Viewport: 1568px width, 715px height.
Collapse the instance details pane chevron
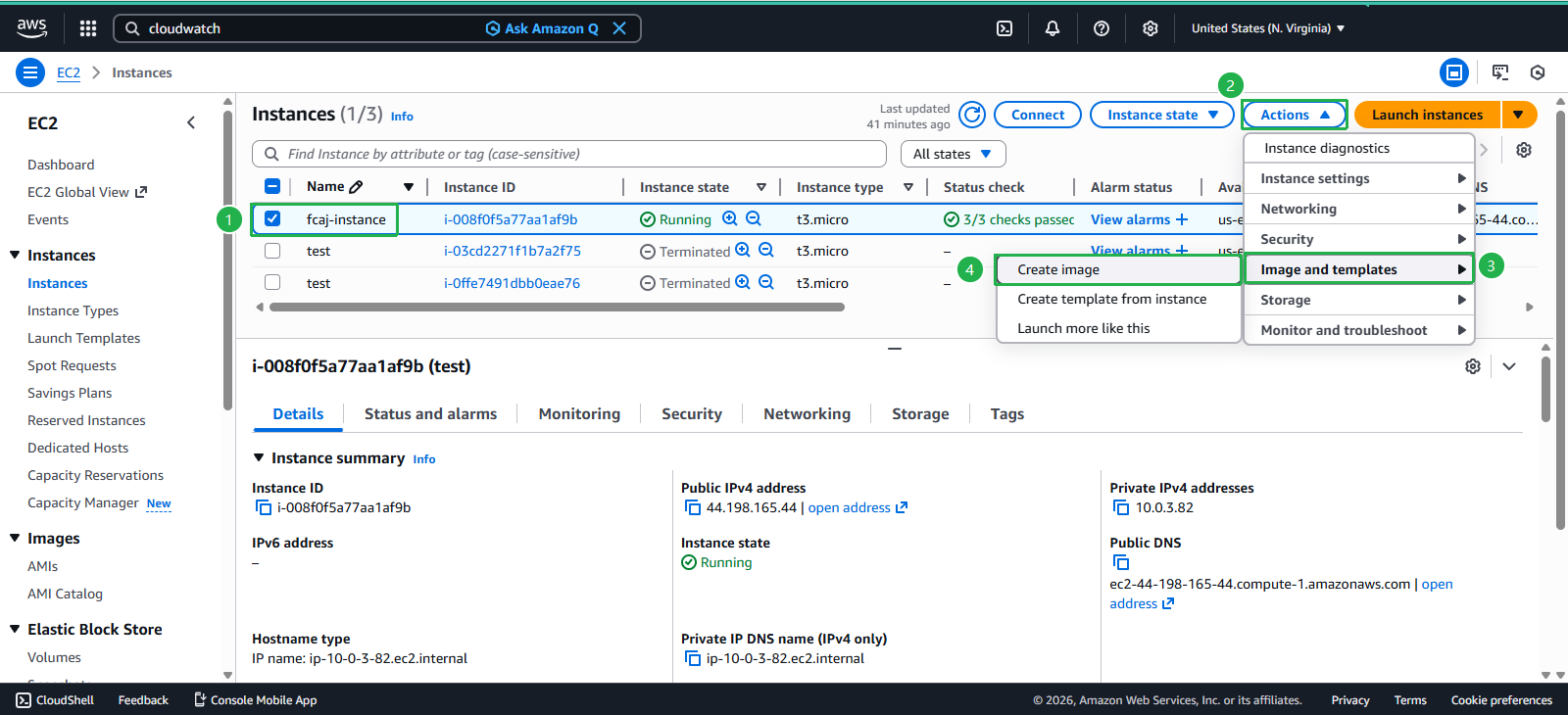coord(1509,366)
